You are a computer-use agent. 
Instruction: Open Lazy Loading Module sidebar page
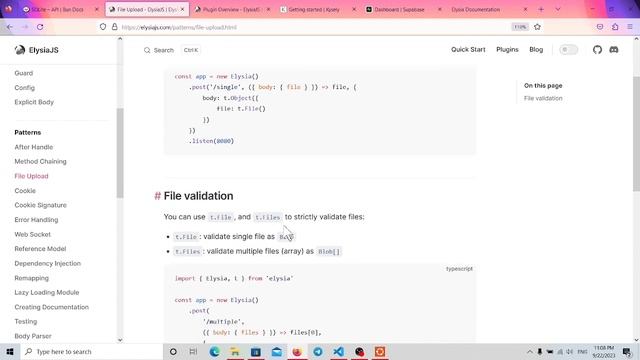pyautogui.click(x=47, y=293)
